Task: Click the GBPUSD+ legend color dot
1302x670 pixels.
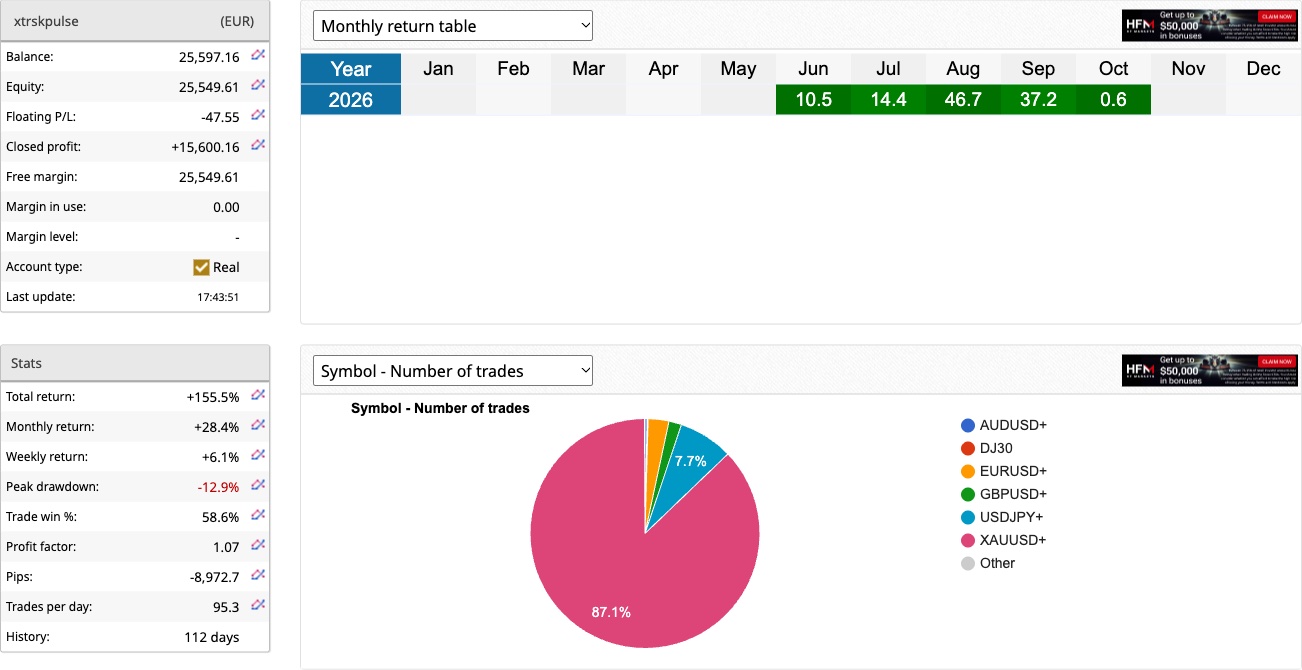Action: click(x=967, y=494)
